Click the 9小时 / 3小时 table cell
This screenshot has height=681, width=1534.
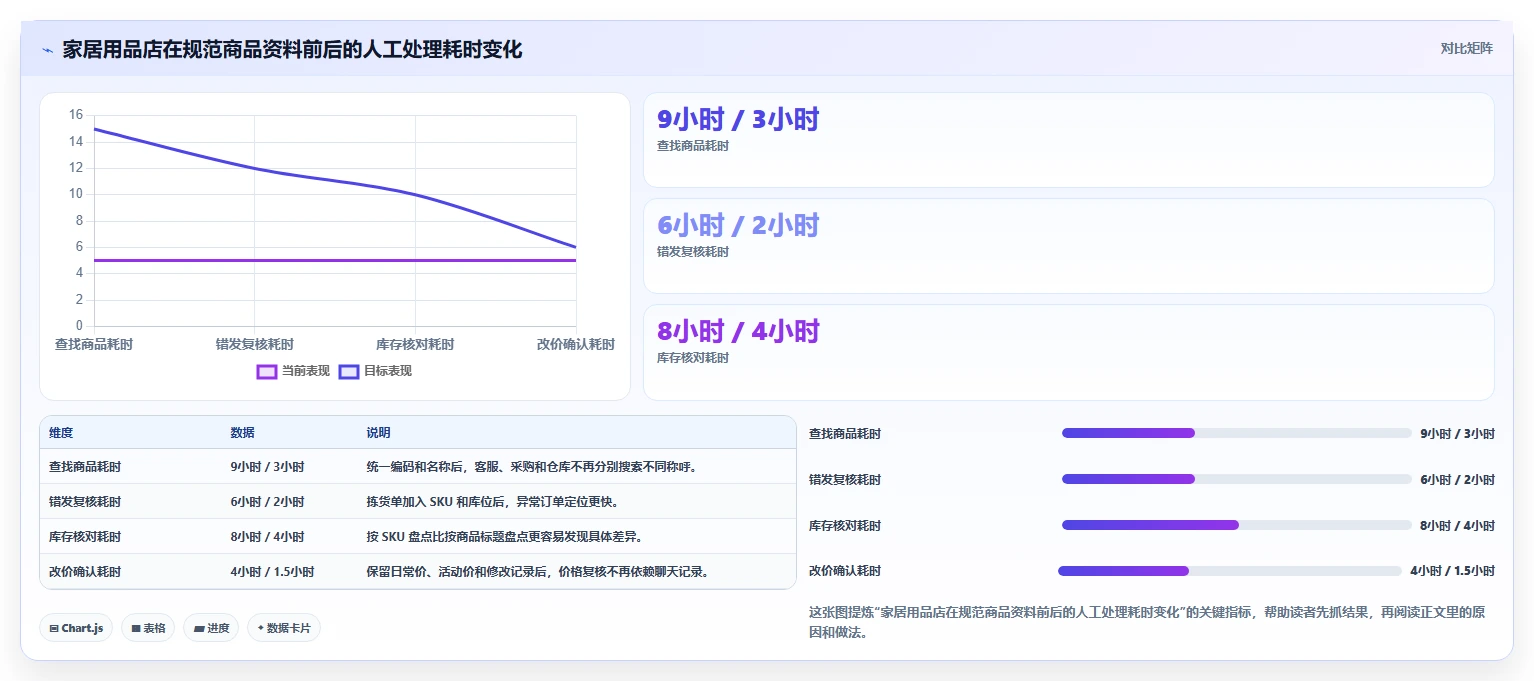coord(267,467)
